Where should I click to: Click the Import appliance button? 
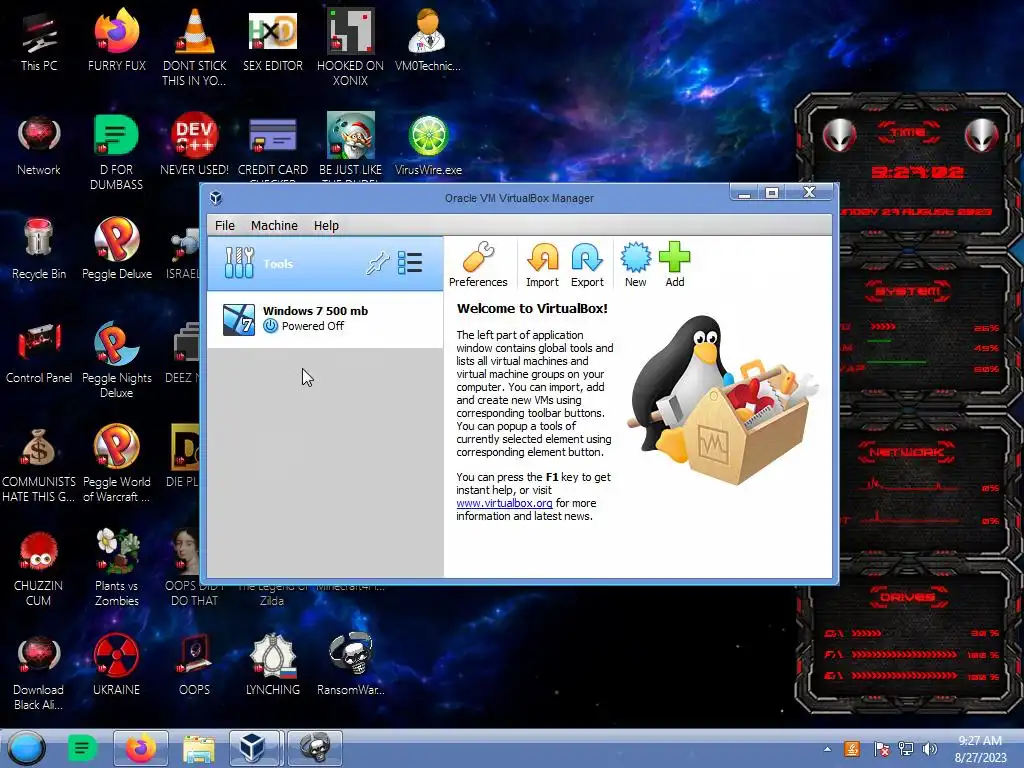pos(542,264)
